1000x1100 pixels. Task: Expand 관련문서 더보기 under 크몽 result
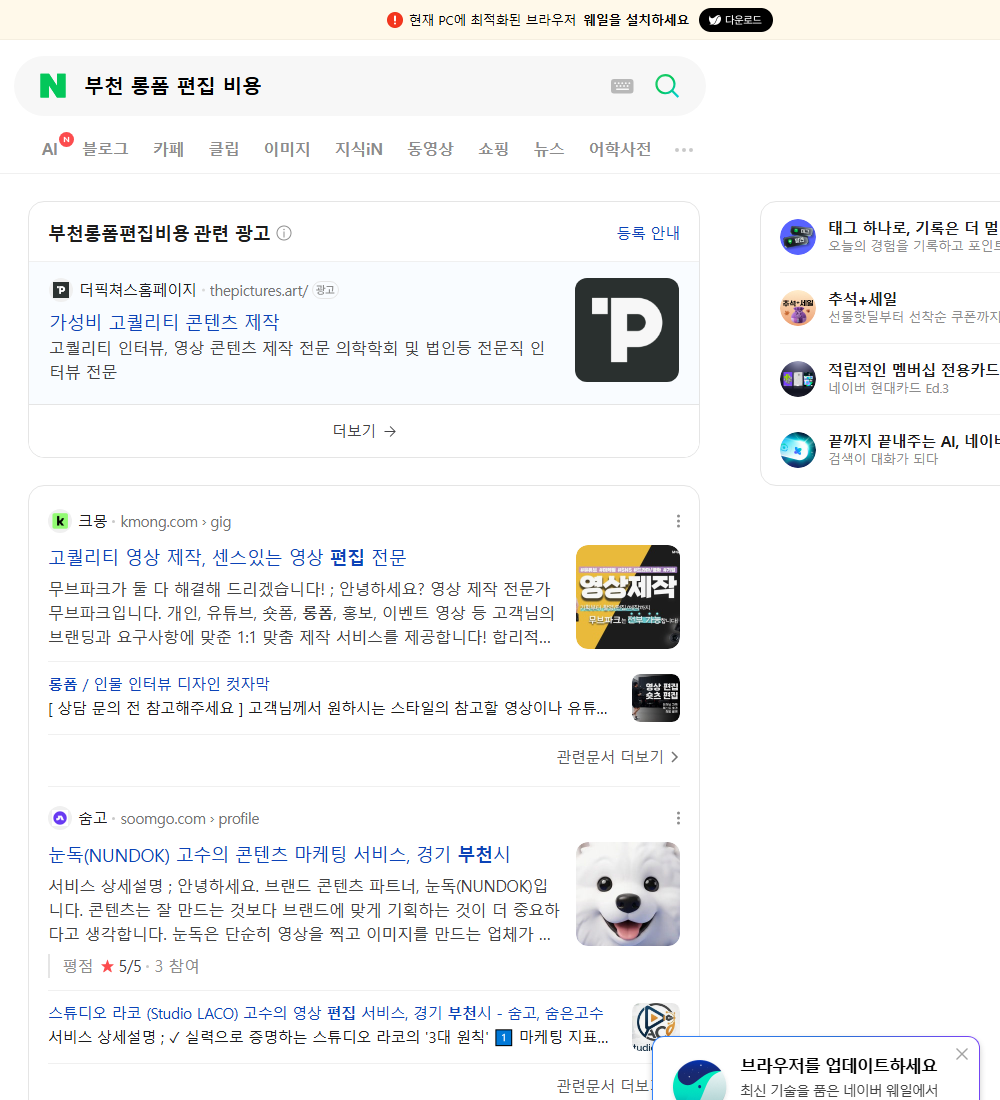tap(618, 757)
